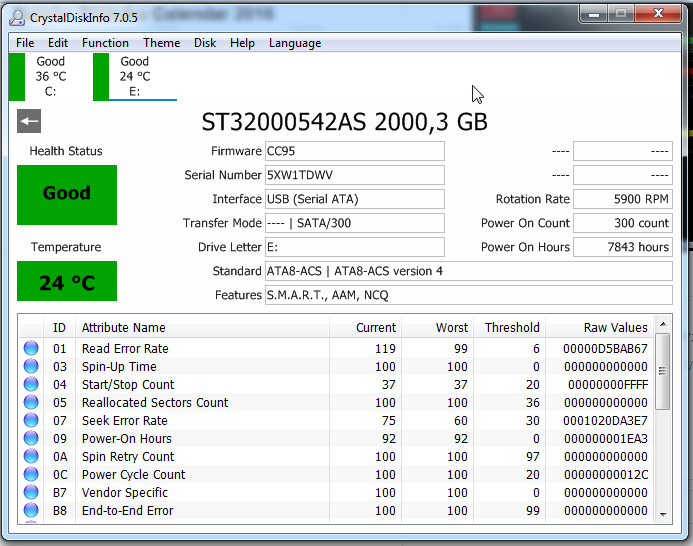Switch to the C: disk tab
This screenshot has width=693, height=546.
click(x=49, y=77)
